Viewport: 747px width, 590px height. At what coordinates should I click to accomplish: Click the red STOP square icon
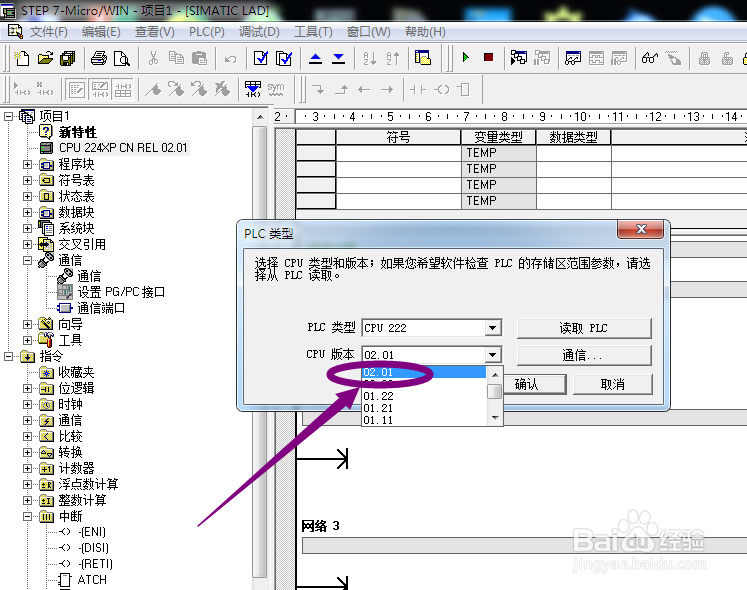point(488,58)
